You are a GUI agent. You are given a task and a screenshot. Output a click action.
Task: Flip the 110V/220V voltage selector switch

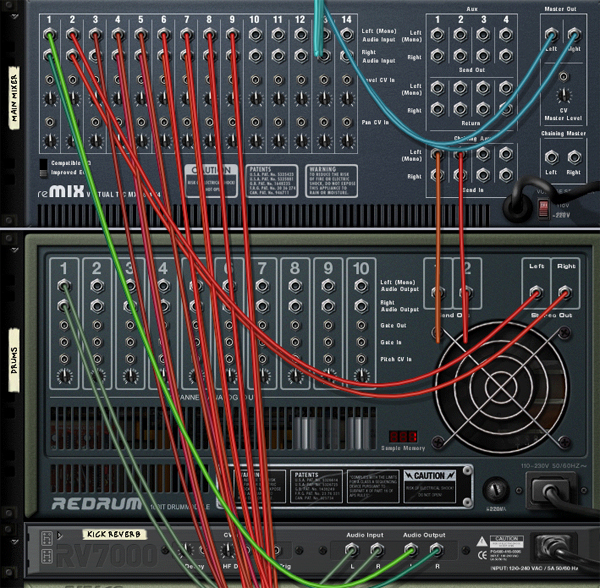544,209
